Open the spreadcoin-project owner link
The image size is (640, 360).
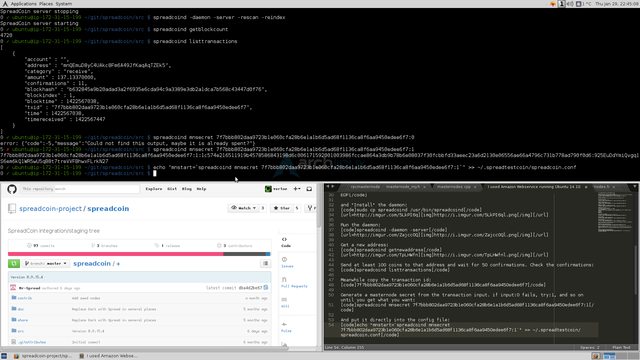pos(50,209)
